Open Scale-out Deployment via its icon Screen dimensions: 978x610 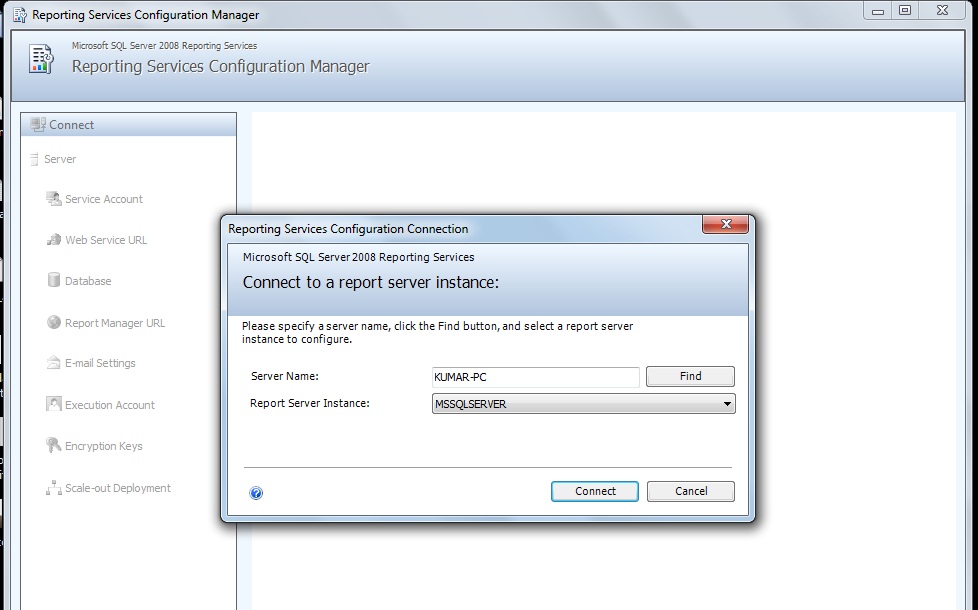52,488
